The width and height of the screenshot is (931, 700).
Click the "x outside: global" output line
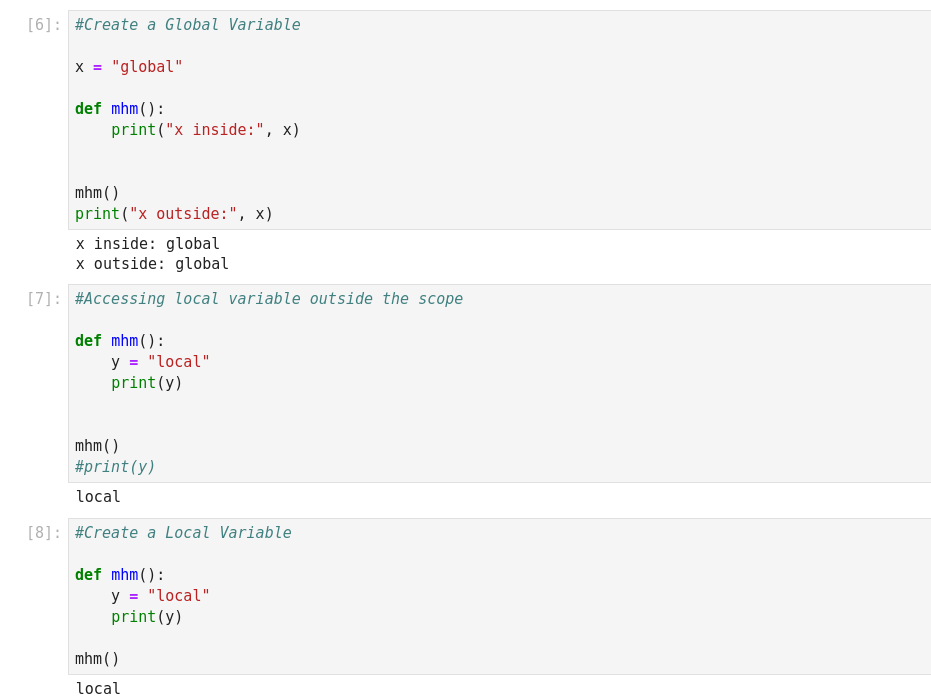pos(152,264)
